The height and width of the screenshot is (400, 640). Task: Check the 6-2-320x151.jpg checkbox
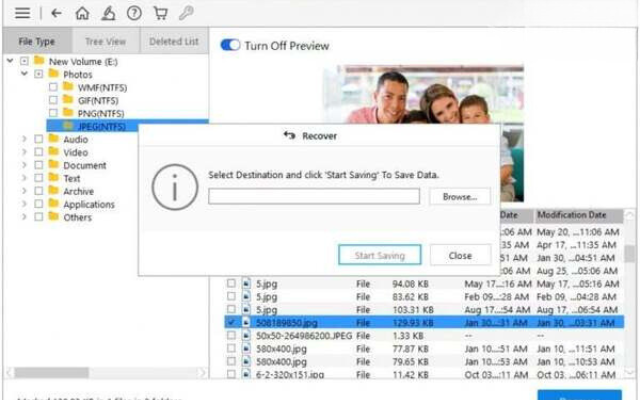coord(231,374)
